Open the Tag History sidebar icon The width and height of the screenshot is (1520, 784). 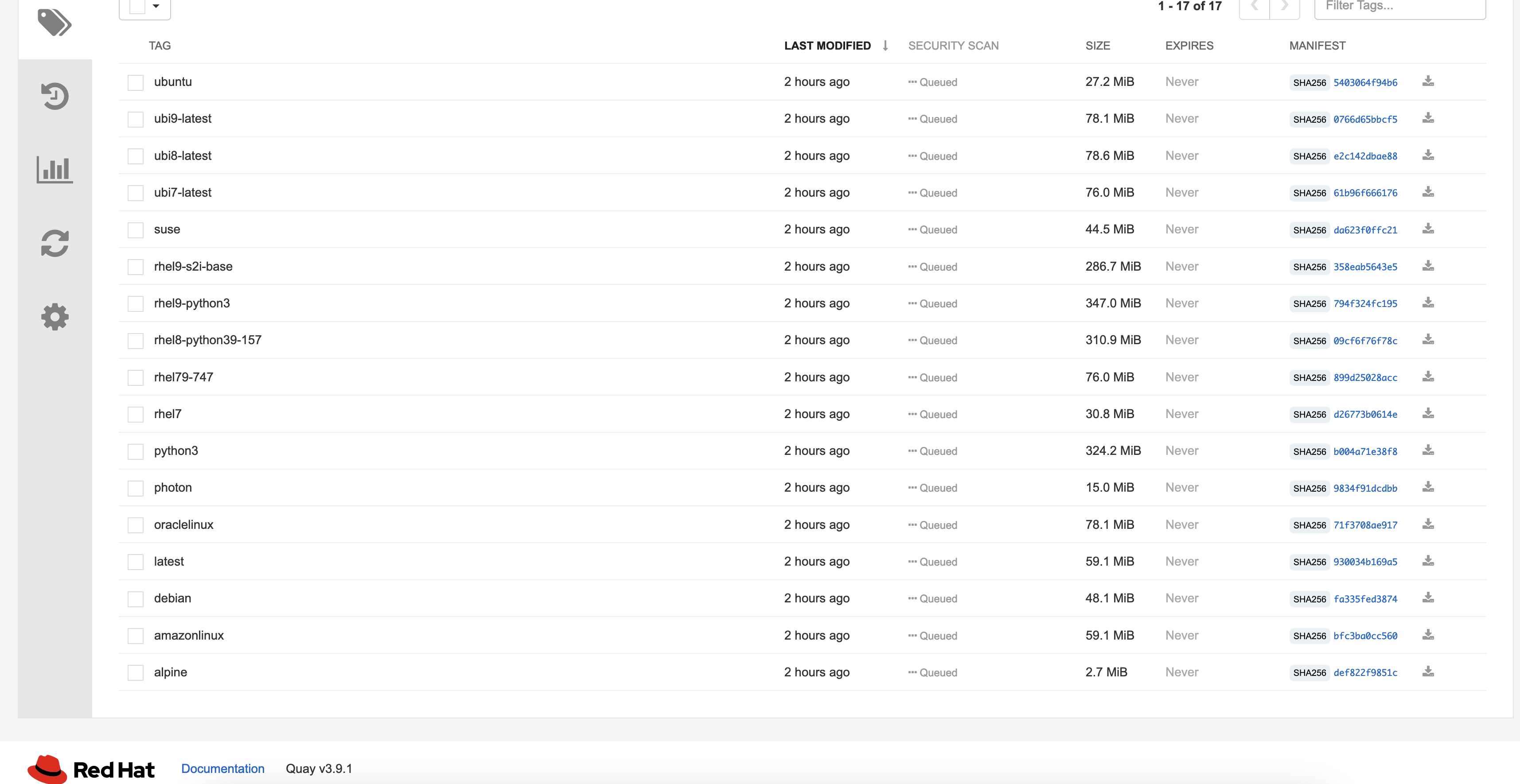(54, 97)
